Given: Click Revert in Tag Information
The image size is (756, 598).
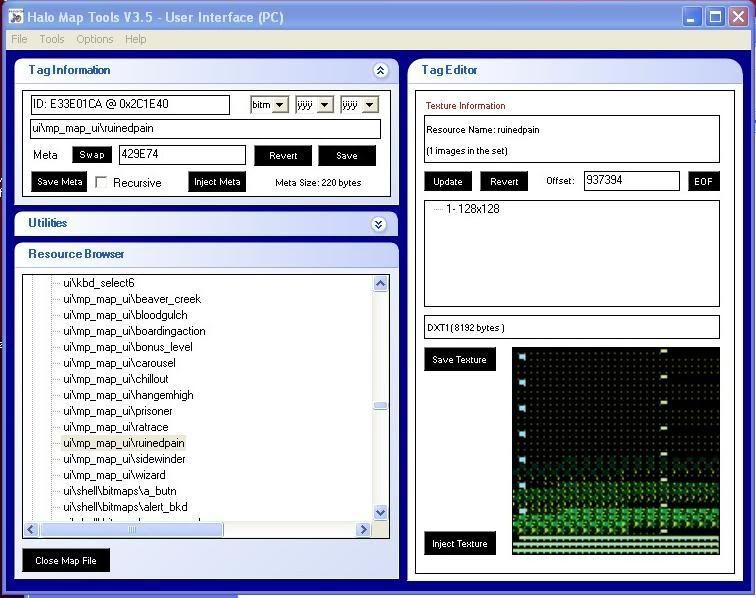Looking at the screenshot, I should tap(283, 156).
